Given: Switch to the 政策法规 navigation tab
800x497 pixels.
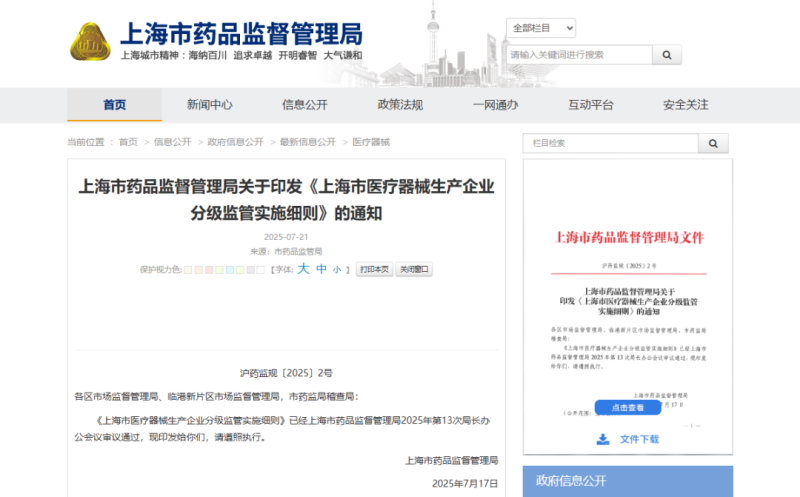Looking at the screenshot, I should point(400,105).
